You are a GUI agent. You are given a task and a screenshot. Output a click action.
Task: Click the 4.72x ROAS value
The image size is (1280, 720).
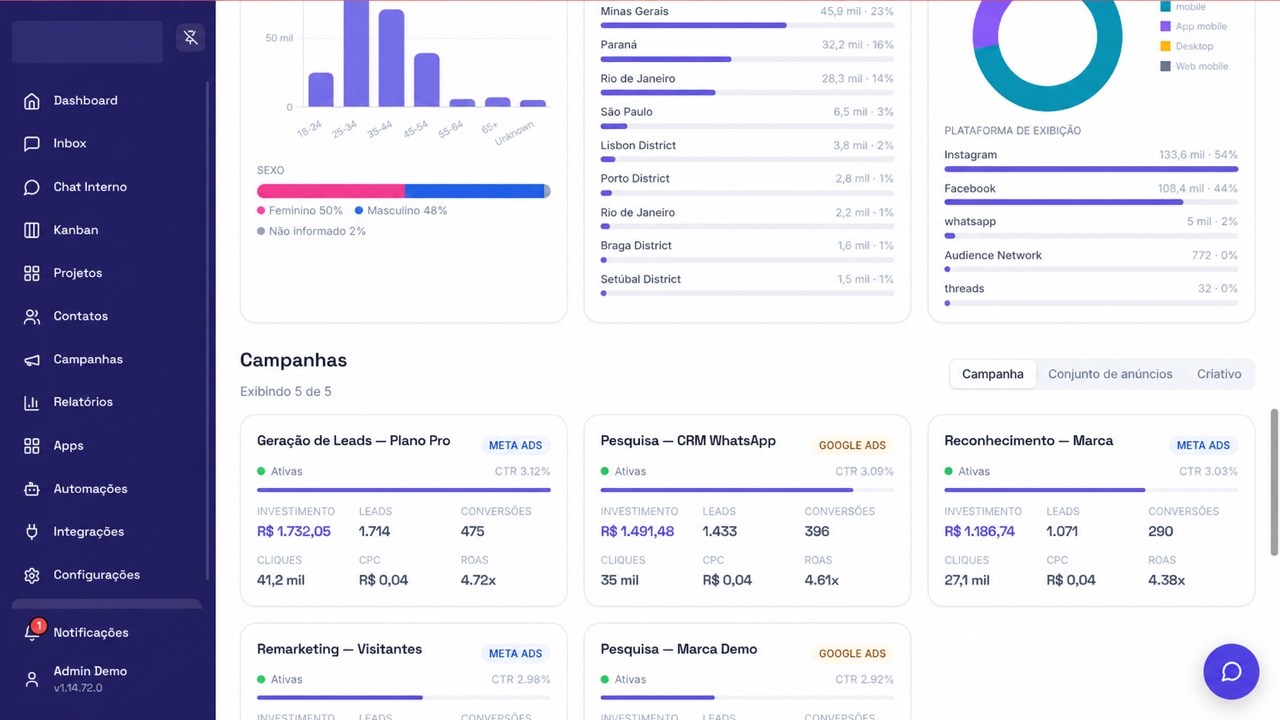tap(479, 580)
